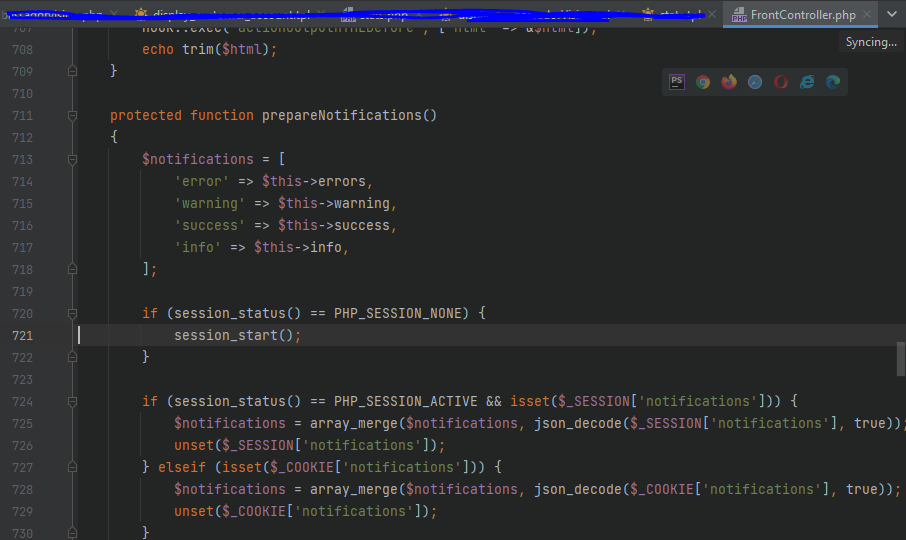Image resolution: width=906 pixels, height=540 pixels.
Task: Click $this->errors on line 714
Action: [314, 181]
